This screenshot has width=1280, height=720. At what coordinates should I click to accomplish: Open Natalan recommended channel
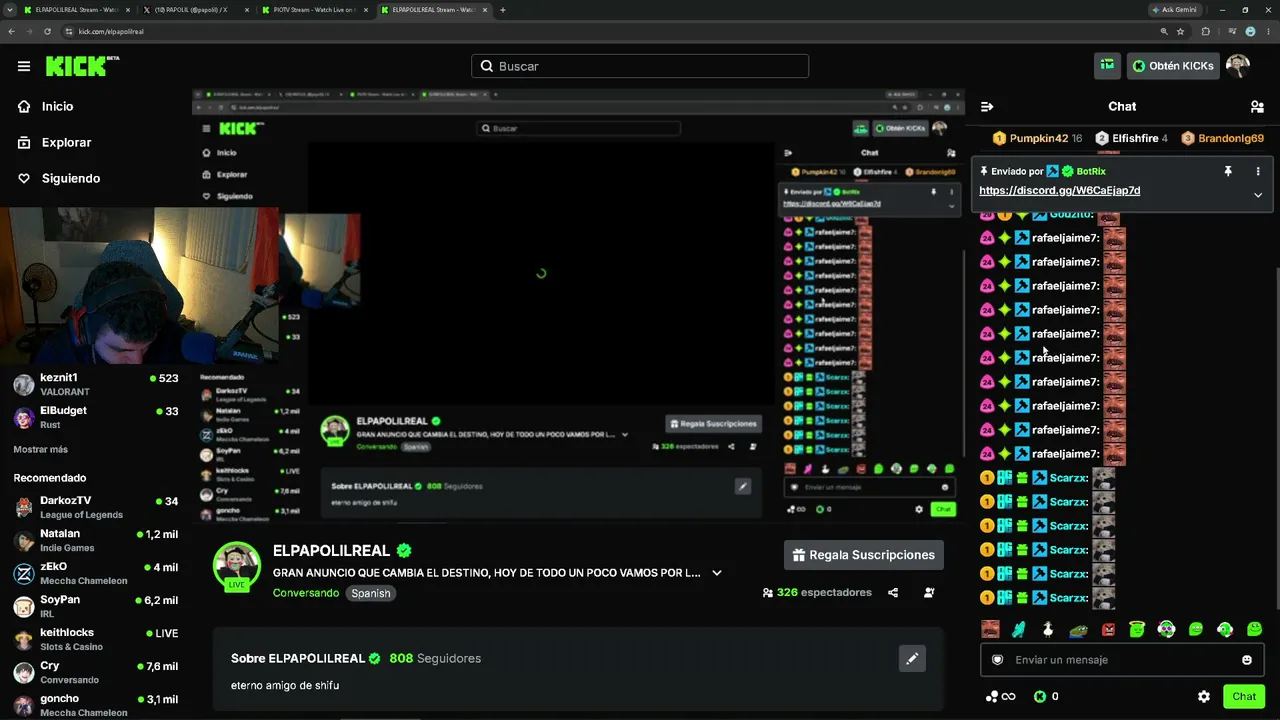pos(96,540)
